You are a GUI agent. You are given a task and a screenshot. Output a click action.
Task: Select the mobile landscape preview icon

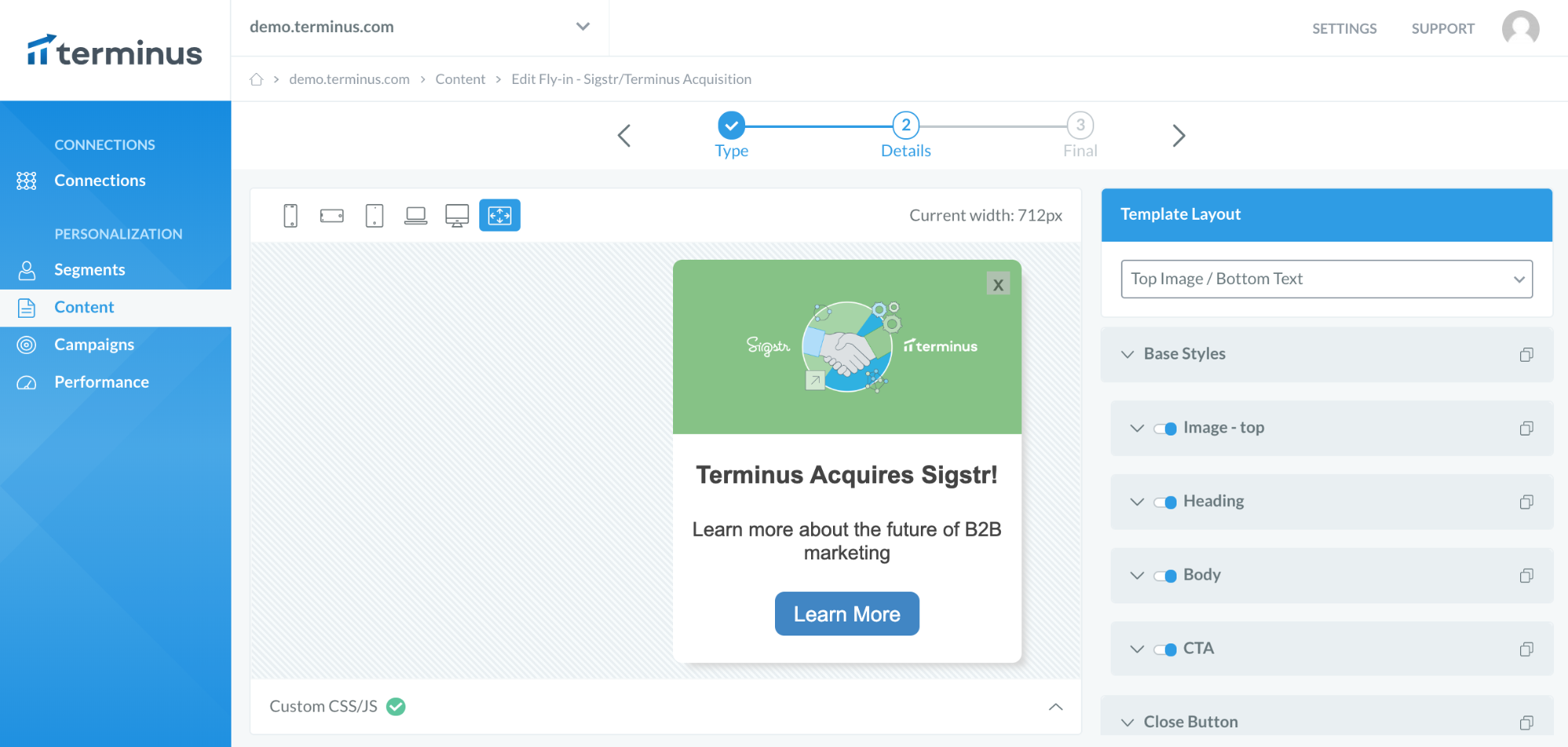[332, 215]
